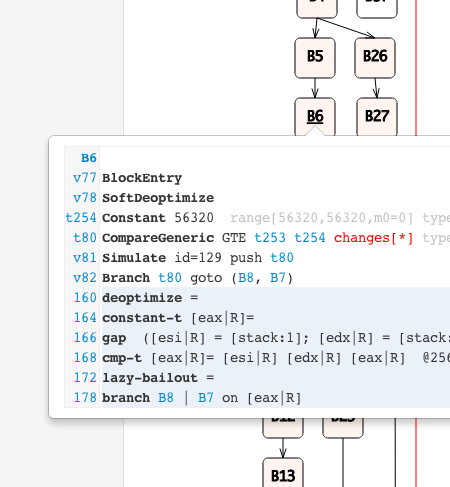Follow the B8 target in Branch goto
The image size is (450, 487).
pyautogui.click(x=246, y=278)
